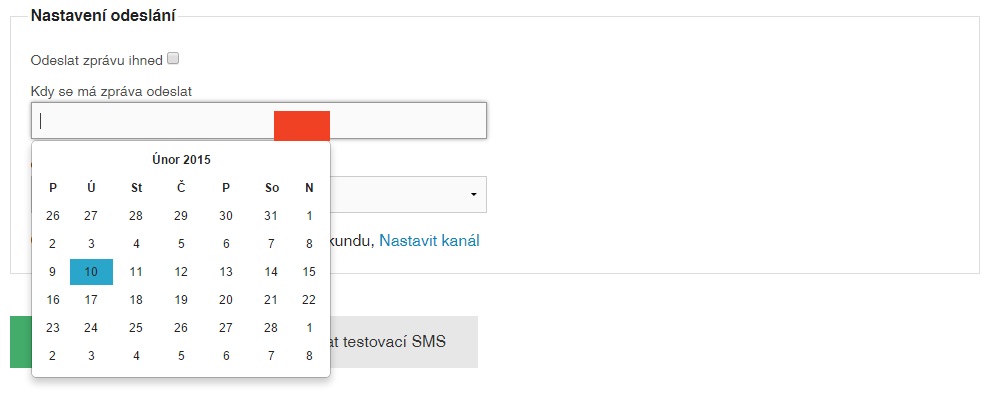Choose date 25 in the calendar
991x395 pixels.
coord(136,327)
